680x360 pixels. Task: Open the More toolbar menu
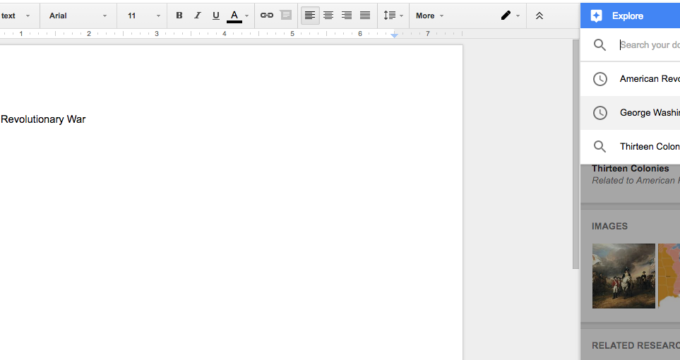[429, 16]
